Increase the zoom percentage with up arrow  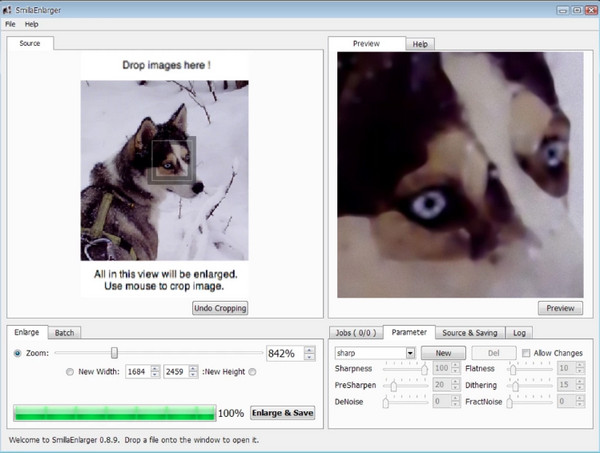tap(310, 349)
